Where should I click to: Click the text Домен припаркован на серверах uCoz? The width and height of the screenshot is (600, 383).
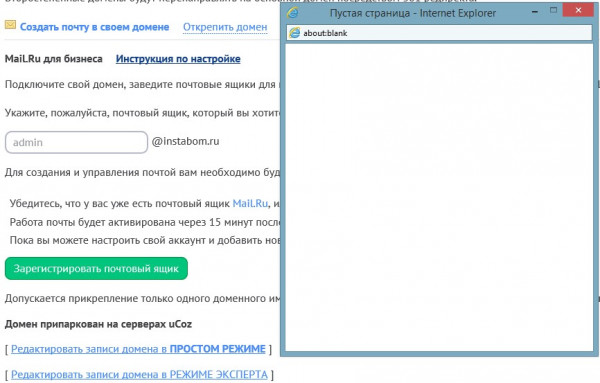98,324
